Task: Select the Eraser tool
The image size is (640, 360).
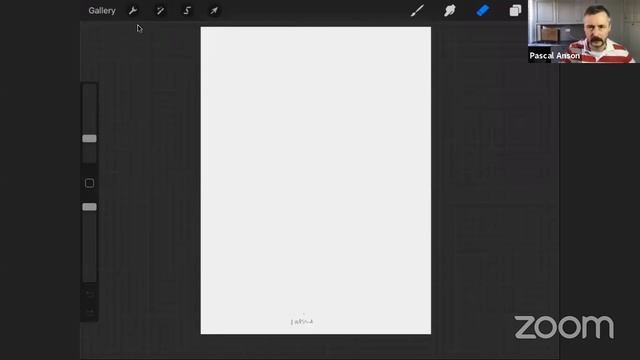Action: pos(482,11)
